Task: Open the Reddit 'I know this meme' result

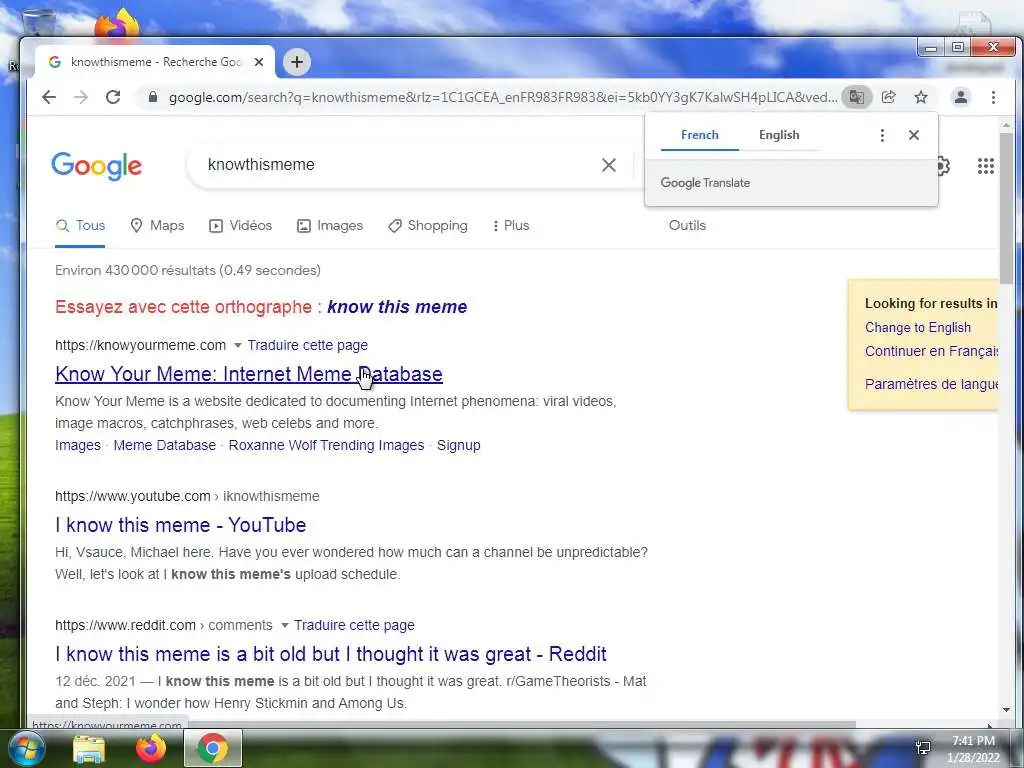Action: tap(330, 654)
